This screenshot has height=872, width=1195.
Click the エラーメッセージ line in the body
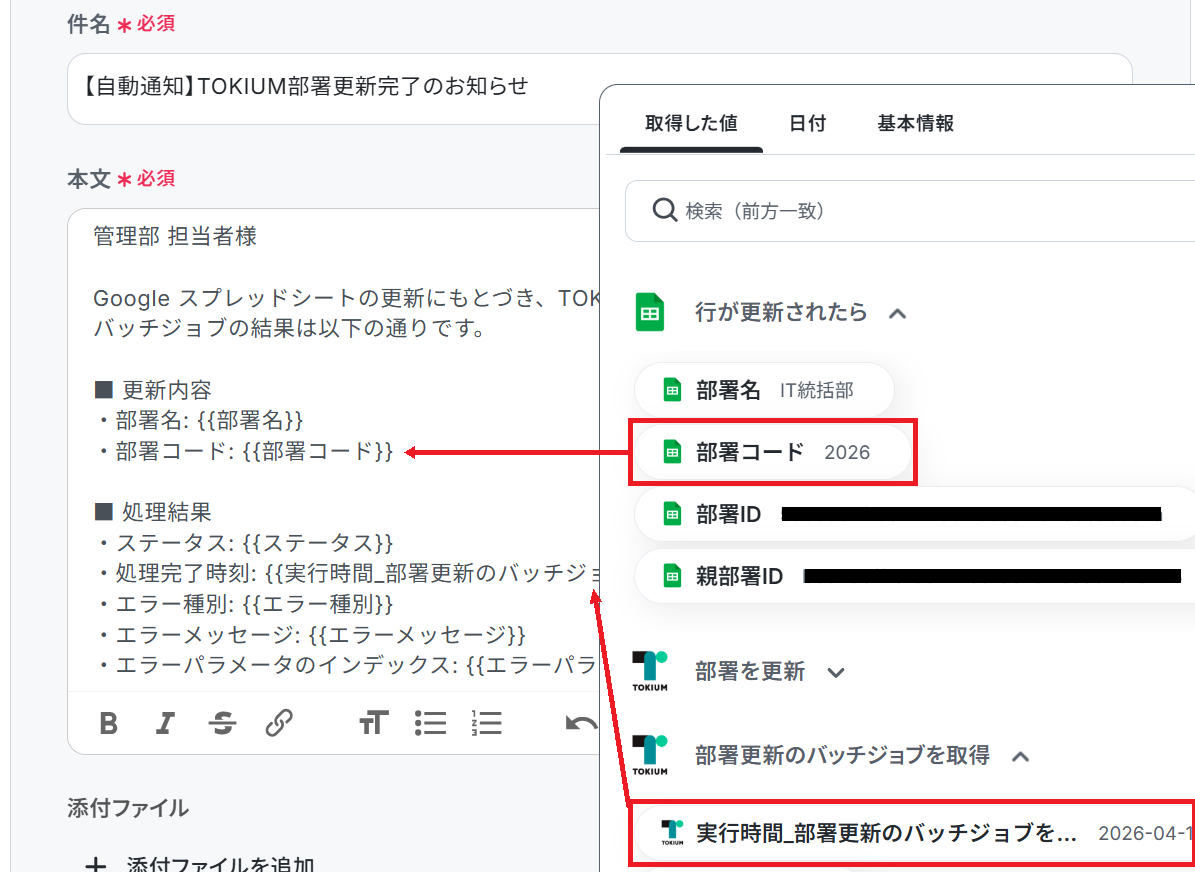coord(310,634)
